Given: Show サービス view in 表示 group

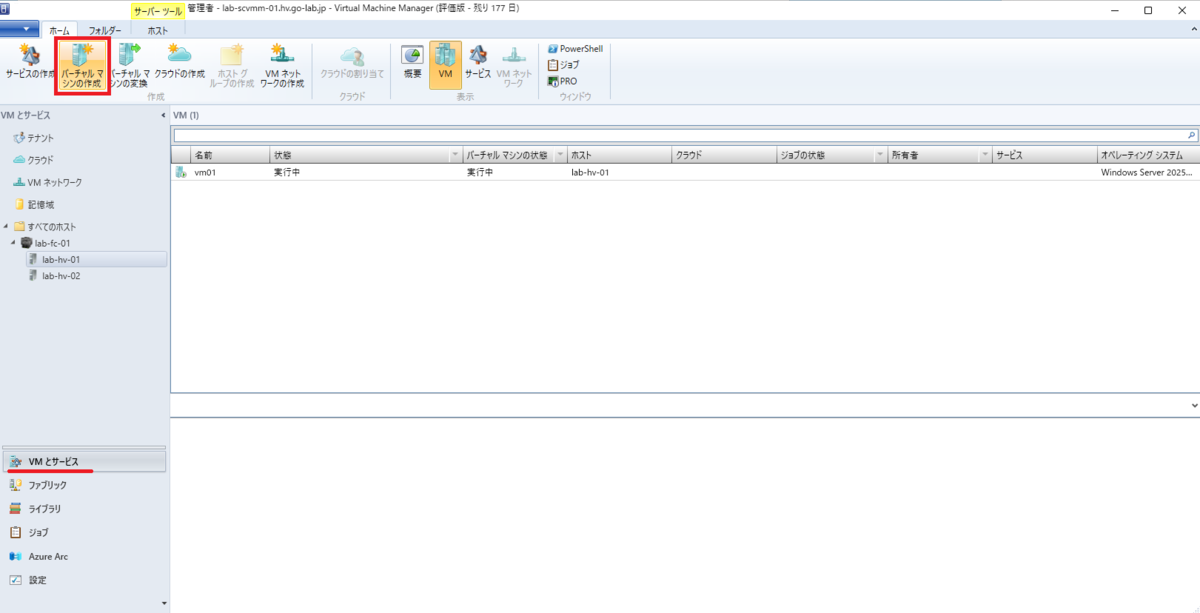Looking at the screenshot, I should (478, 62).
